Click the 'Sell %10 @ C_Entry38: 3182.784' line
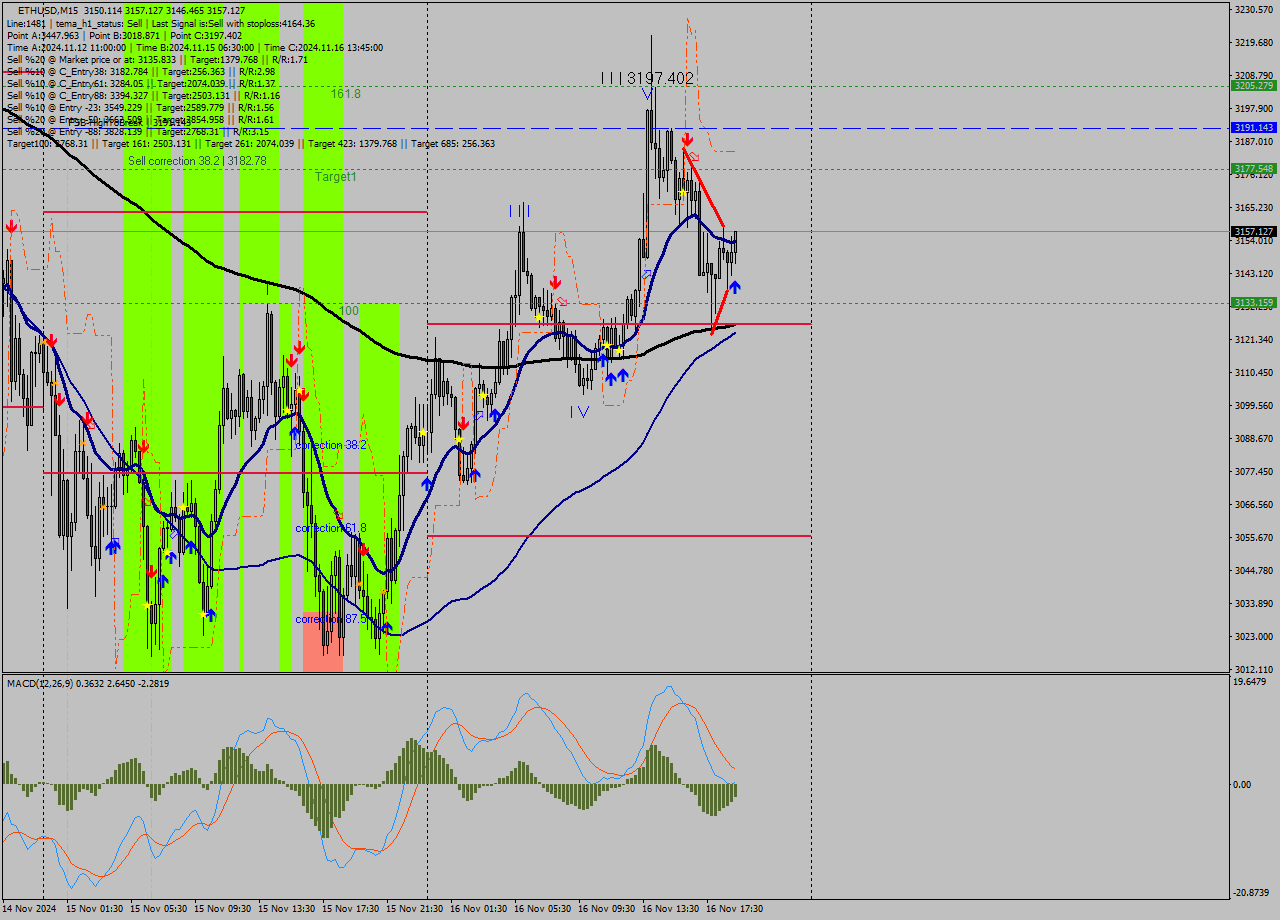 pos(141,71)
